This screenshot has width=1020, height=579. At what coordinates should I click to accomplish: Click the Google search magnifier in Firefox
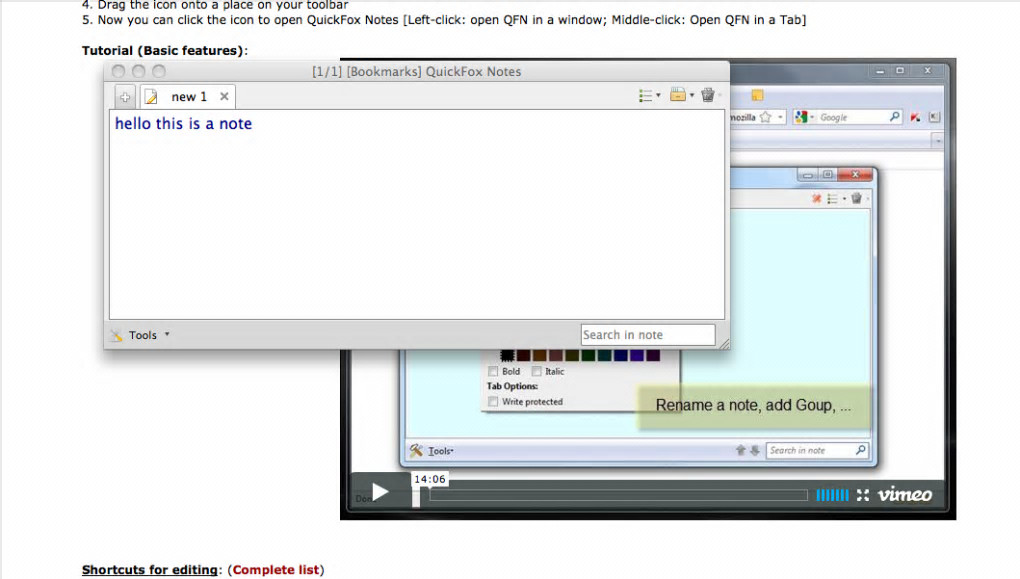point(894,116)
